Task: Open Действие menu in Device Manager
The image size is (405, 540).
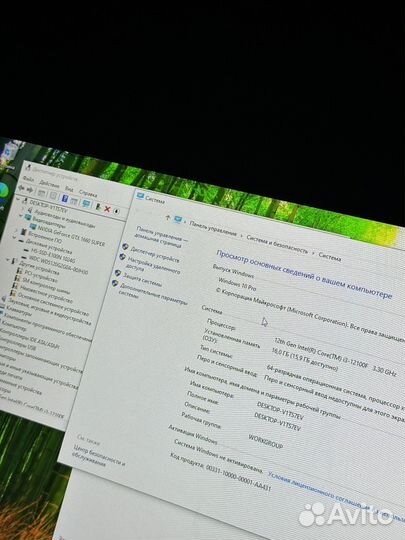Action: pyautogui.click(x=49, y=184)
